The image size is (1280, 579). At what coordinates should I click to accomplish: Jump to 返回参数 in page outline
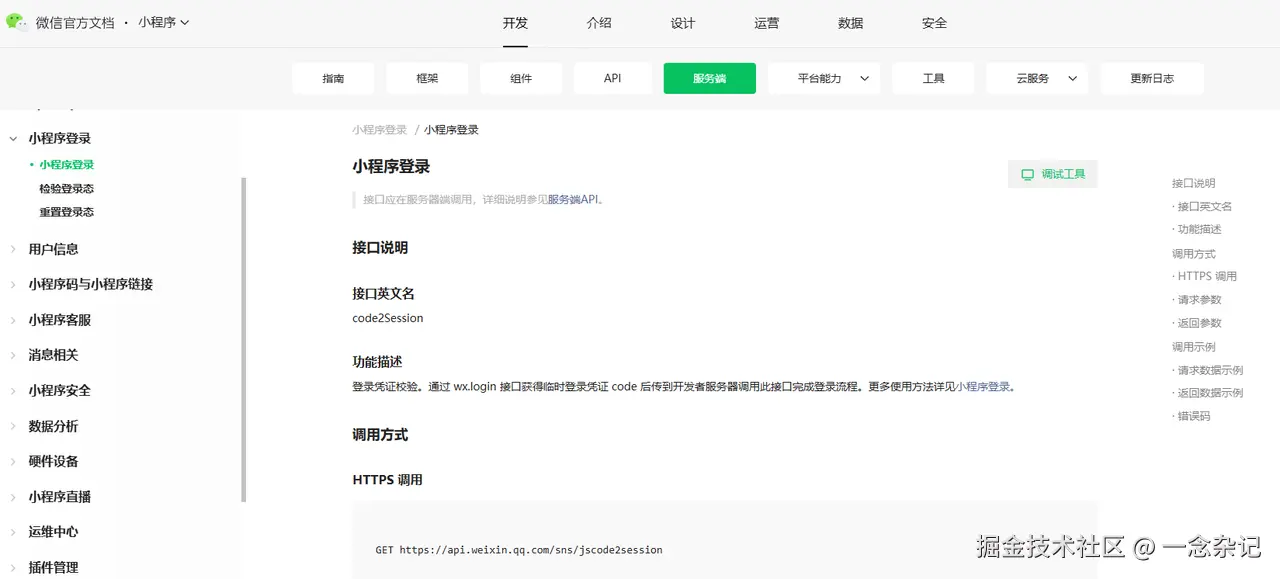1200,323
